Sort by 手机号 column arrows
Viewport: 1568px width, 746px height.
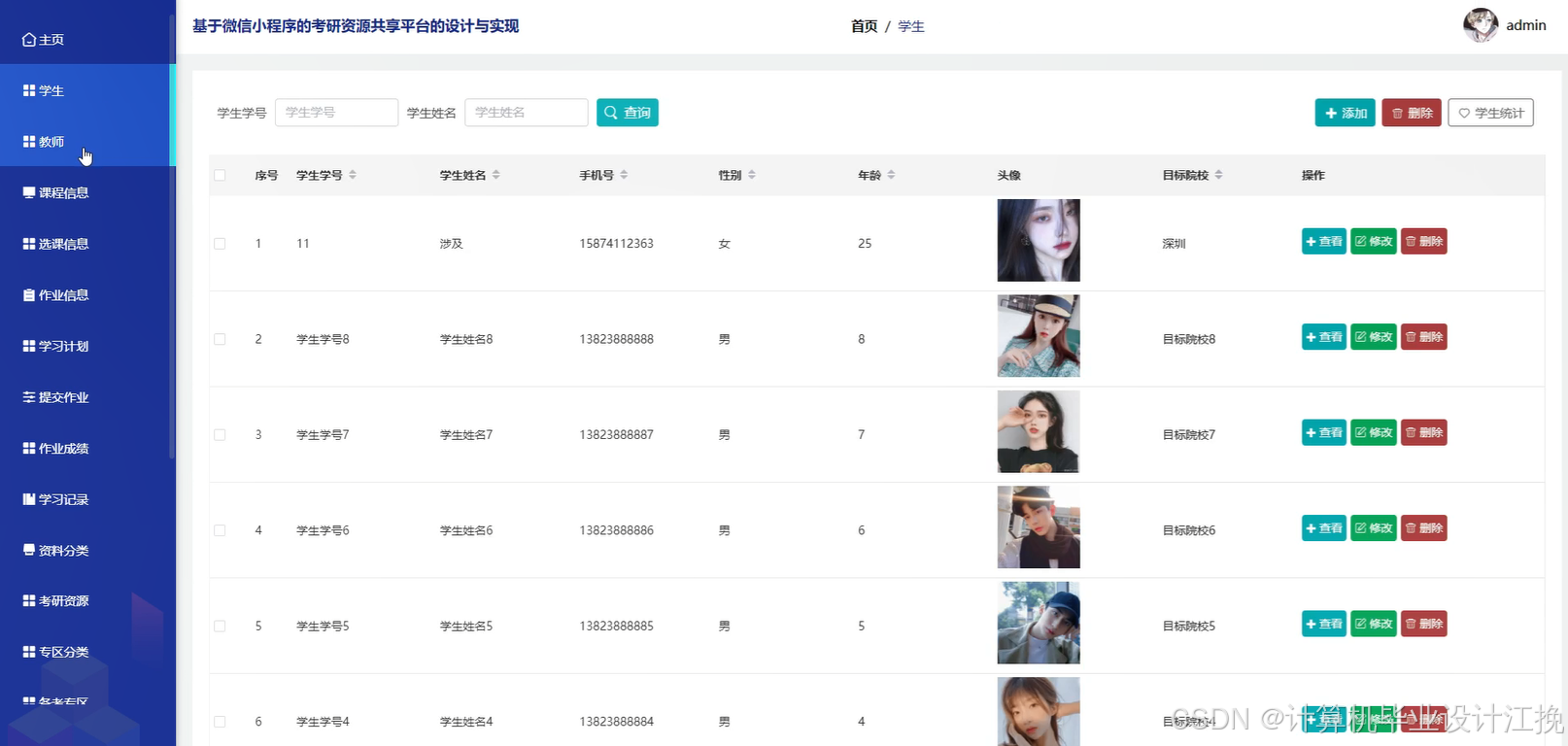(624, 175)
